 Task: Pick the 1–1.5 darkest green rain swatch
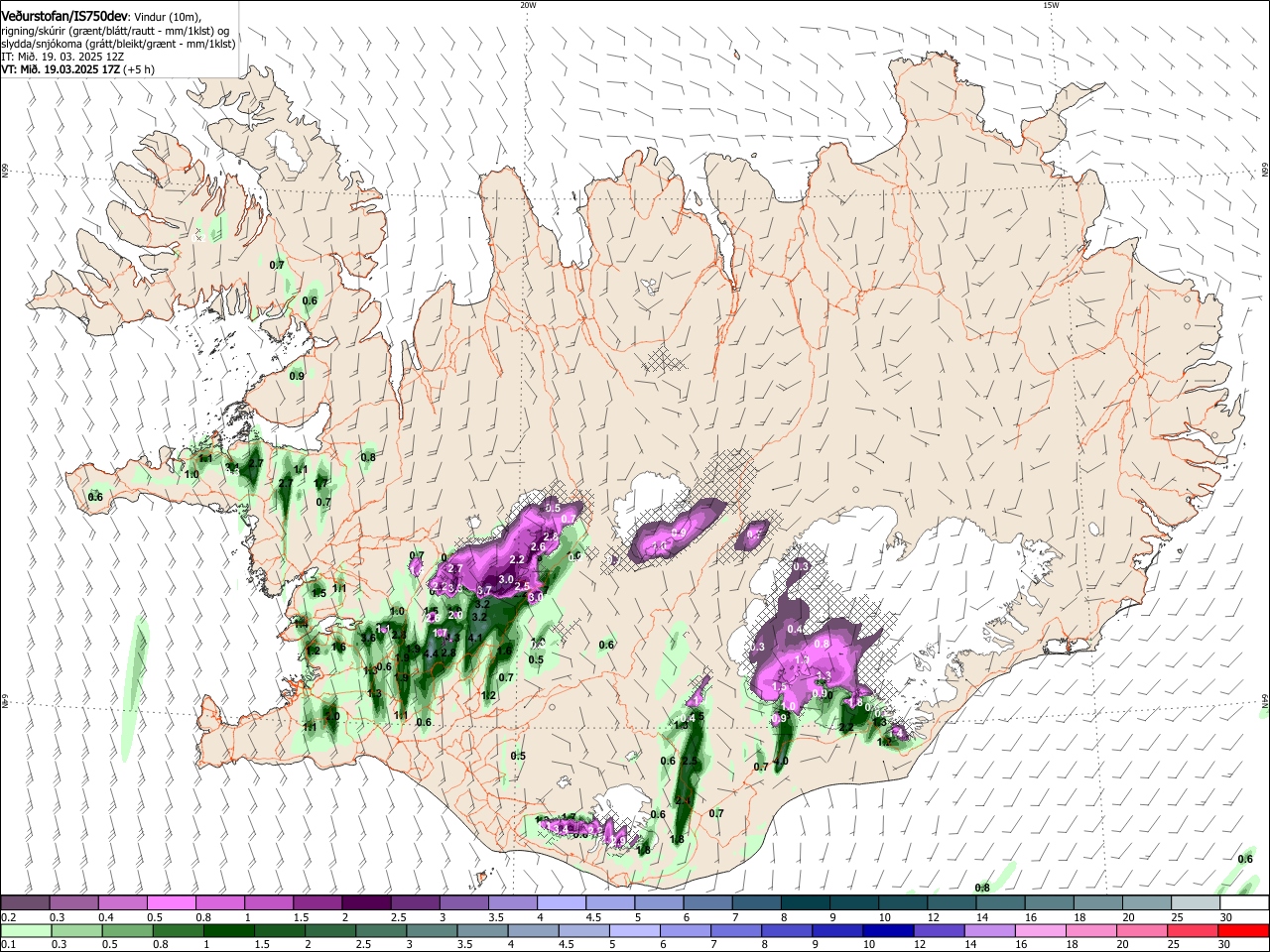(228, 930)
